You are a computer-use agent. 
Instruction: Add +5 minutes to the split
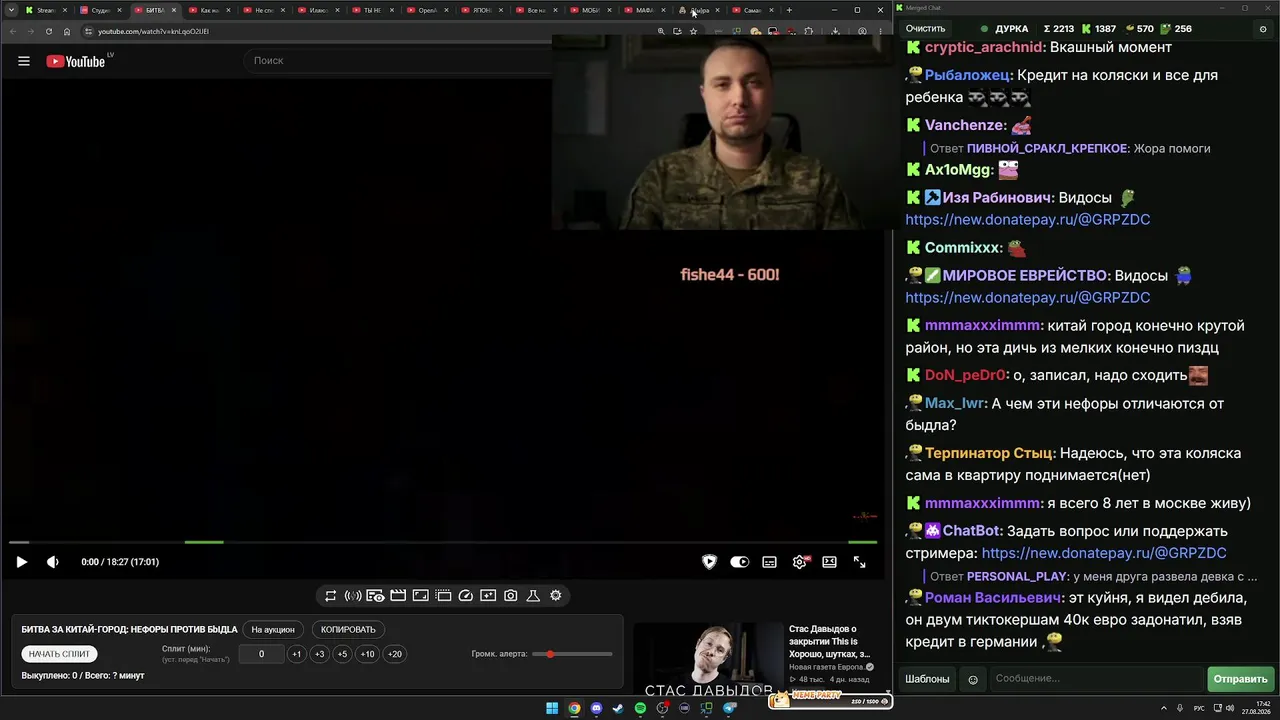[x=342, y=654]
